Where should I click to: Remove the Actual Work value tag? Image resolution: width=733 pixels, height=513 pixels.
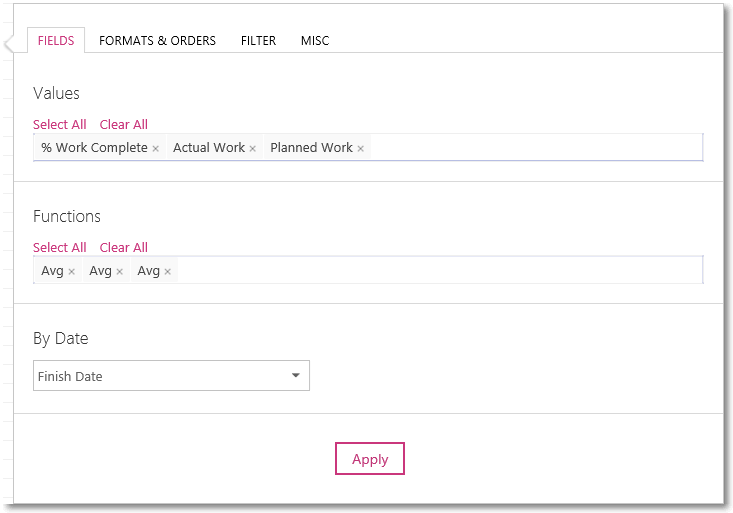click(252, 149)
